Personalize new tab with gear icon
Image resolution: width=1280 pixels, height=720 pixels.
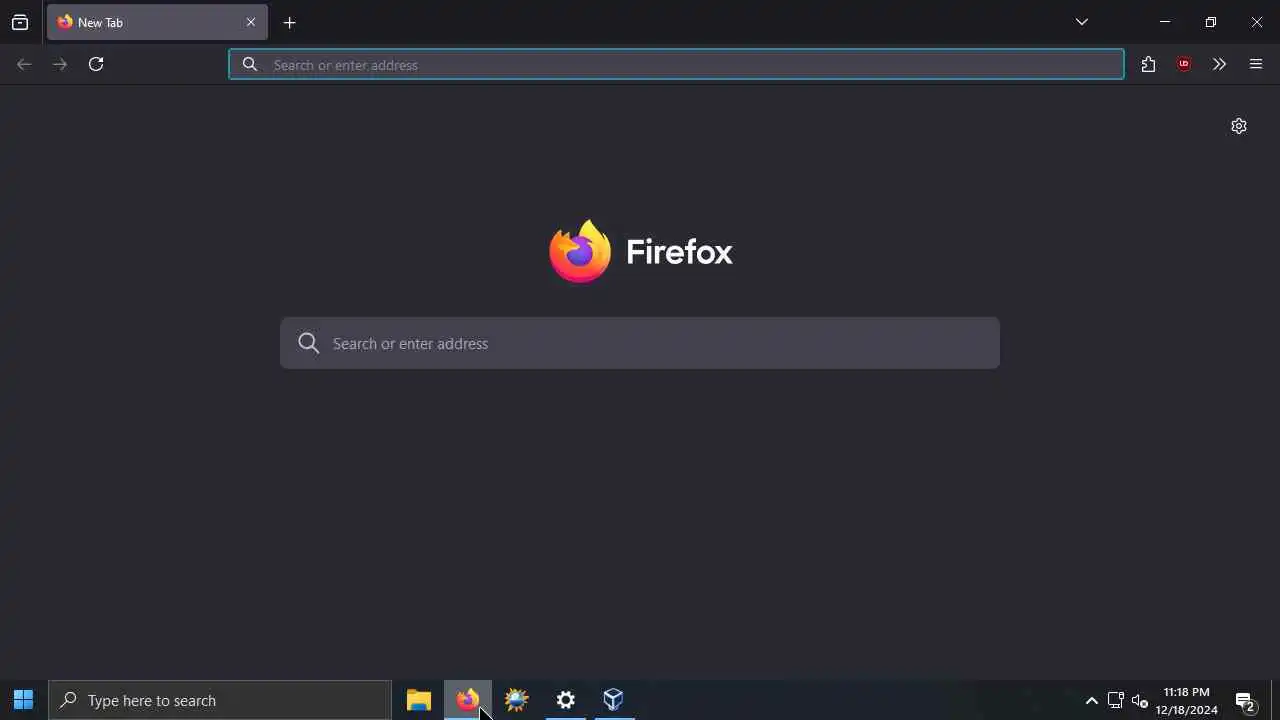pos(1239,126)
